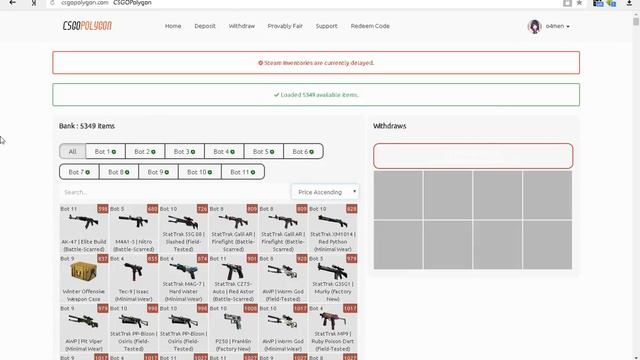Image resolution: width=640 pixels, height=360 pixels.
Task: Select the AK-47 Elite Build item
Action: coord(84,229)
